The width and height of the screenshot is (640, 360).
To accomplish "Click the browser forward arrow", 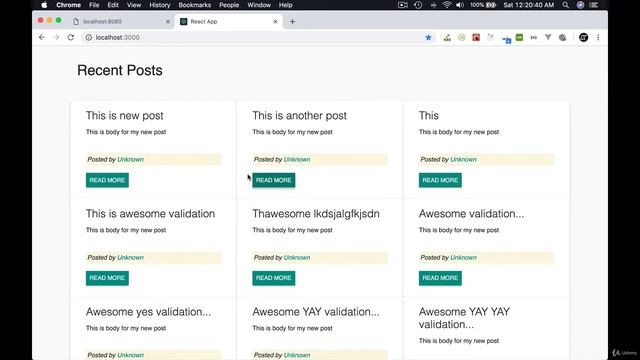I will pos(56,37).
